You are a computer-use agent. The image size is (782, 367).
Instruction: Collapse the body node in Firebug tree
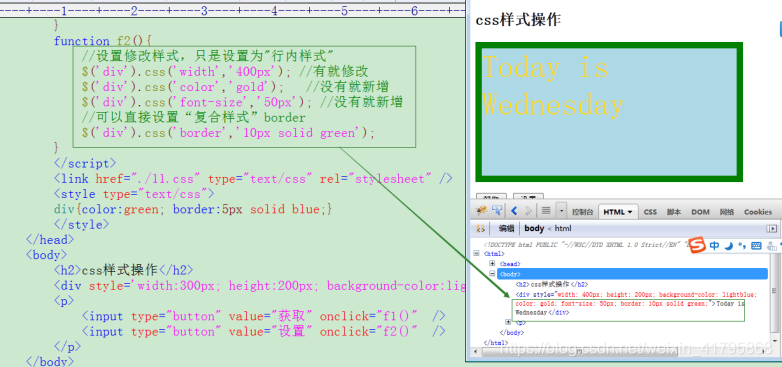point(492,273)
